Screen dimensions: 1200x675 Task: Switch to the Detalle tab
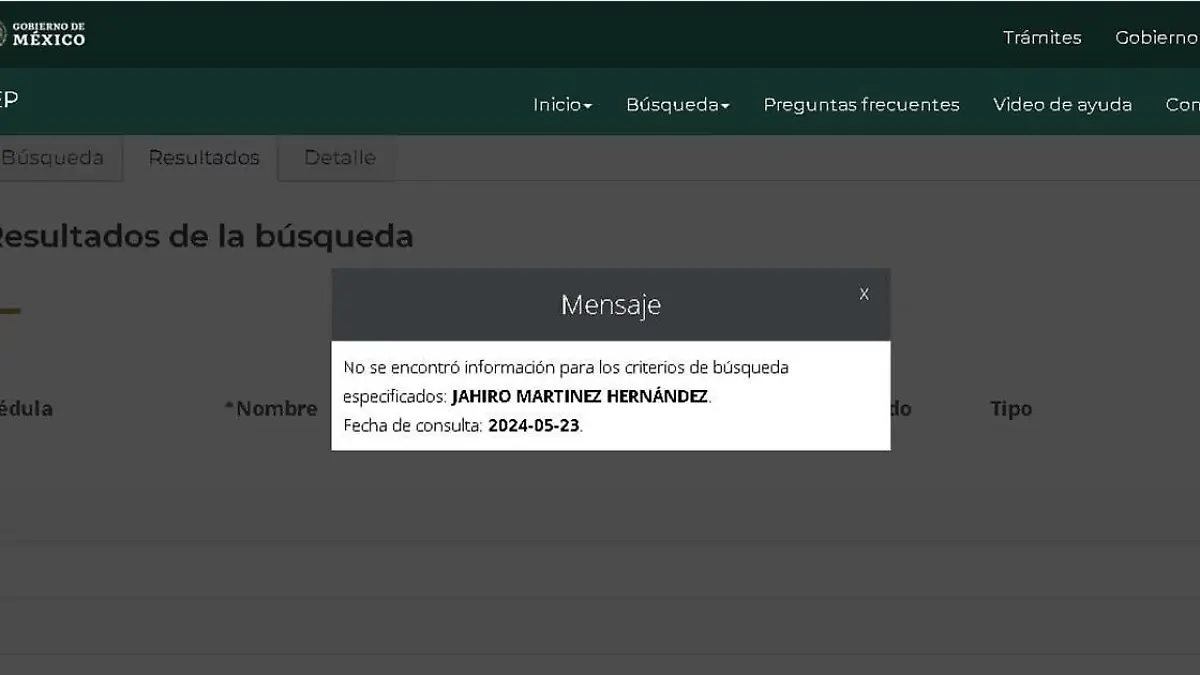pyautogui.click(x=339, y=158)
